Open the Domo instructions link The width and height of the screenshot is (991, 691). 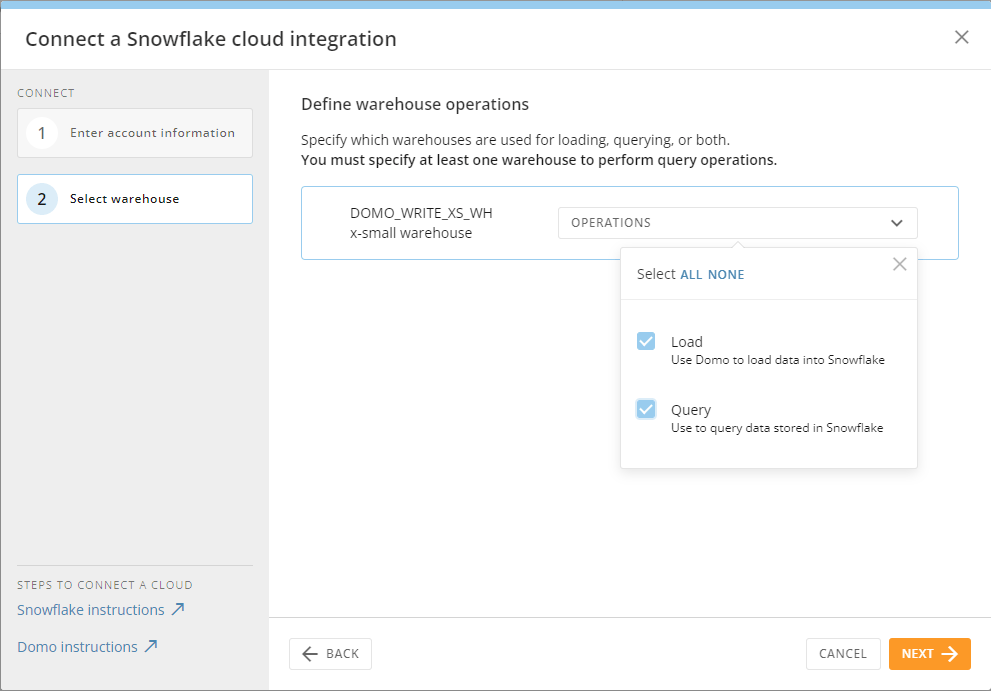point(77,647)
